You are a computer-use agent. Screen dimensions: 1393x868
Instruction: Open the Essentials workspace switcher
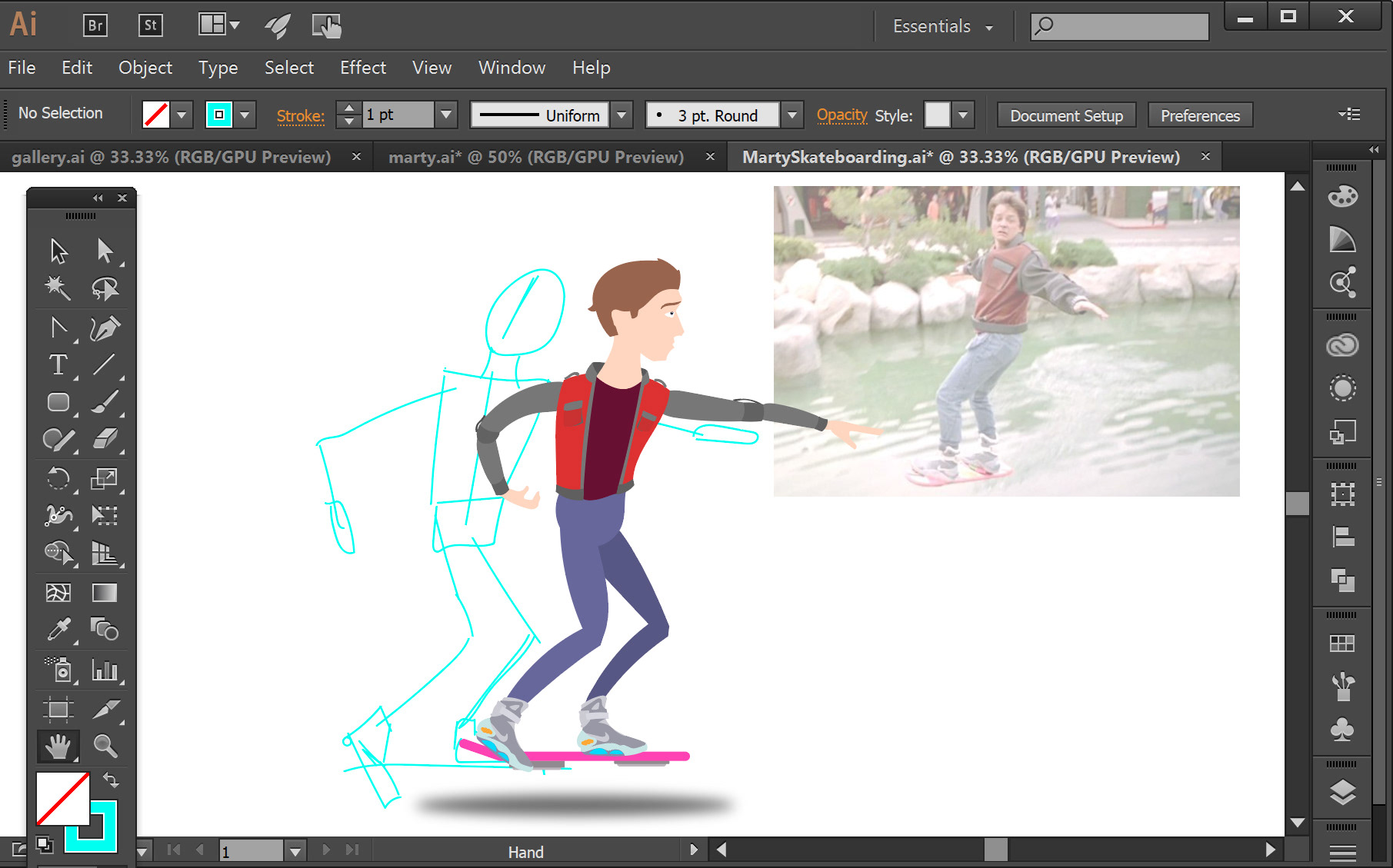pyautogui.click(x=943, y=26)
